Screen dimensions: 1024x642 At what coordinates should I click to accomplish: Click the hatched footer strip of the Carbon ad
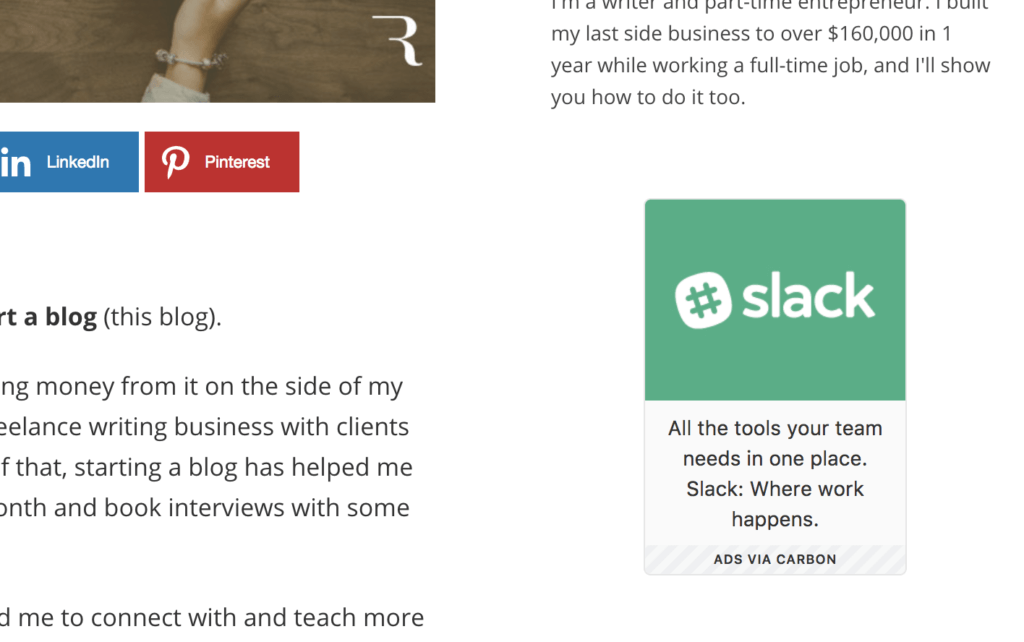click(774, 559)
